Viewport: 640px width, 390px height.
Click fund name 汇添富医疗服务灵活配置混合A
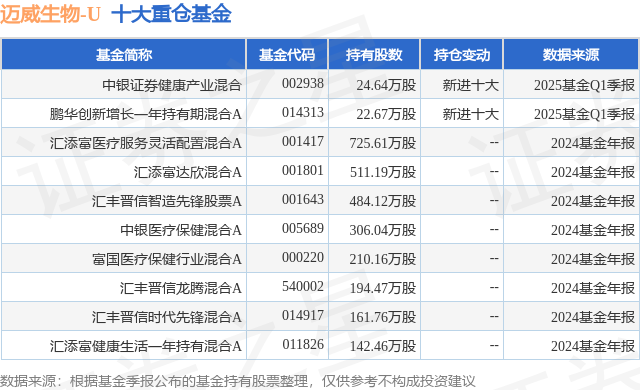click(x=146, y=143)
